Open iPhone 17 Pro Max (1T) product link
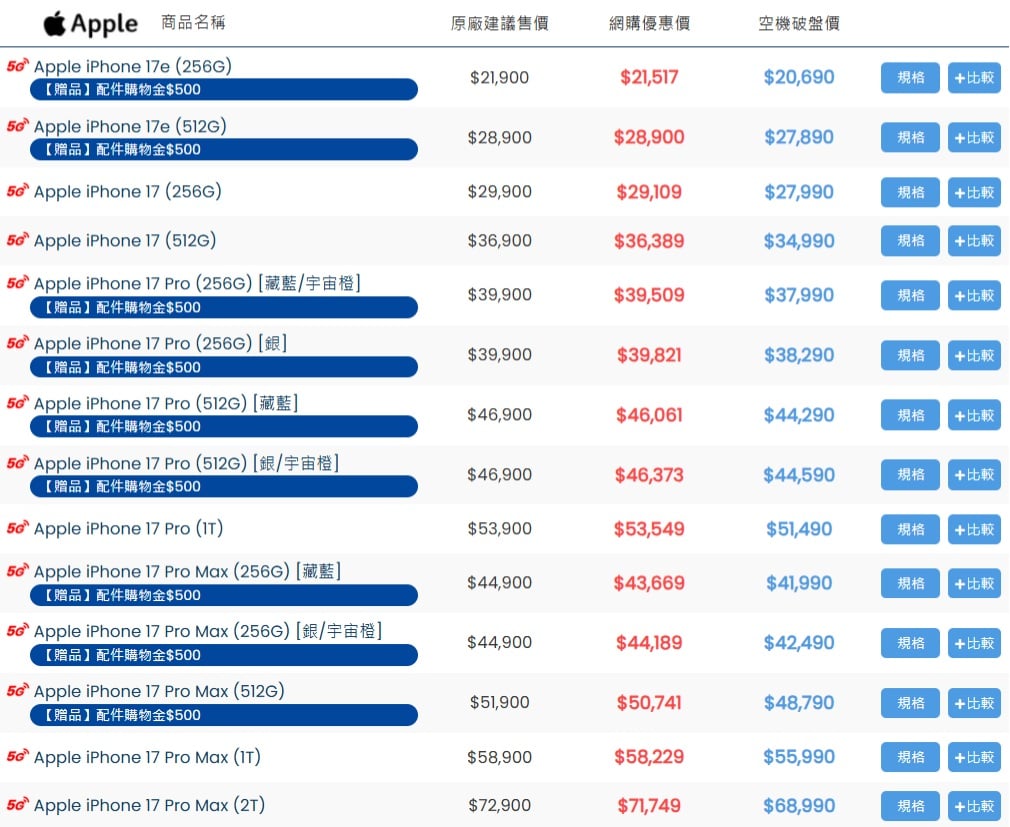The image size is (1010, 827). (147, 757)
